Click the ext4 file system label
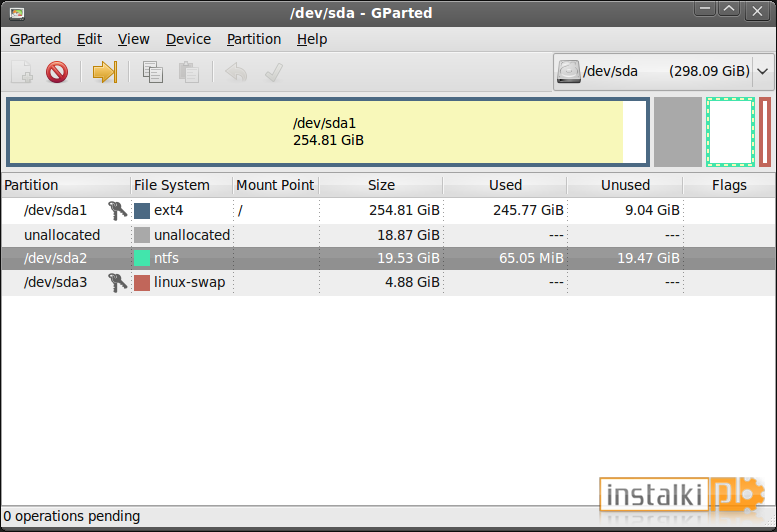The image size is (777, 532). coord(168,211)
